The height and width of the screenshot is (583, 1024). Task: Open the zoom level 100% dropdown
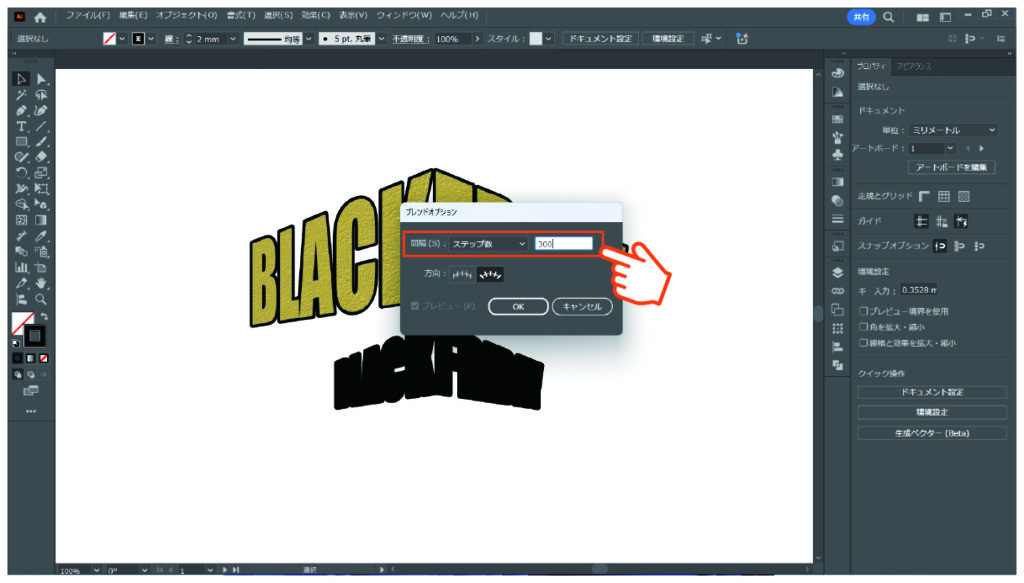[96, 570]
